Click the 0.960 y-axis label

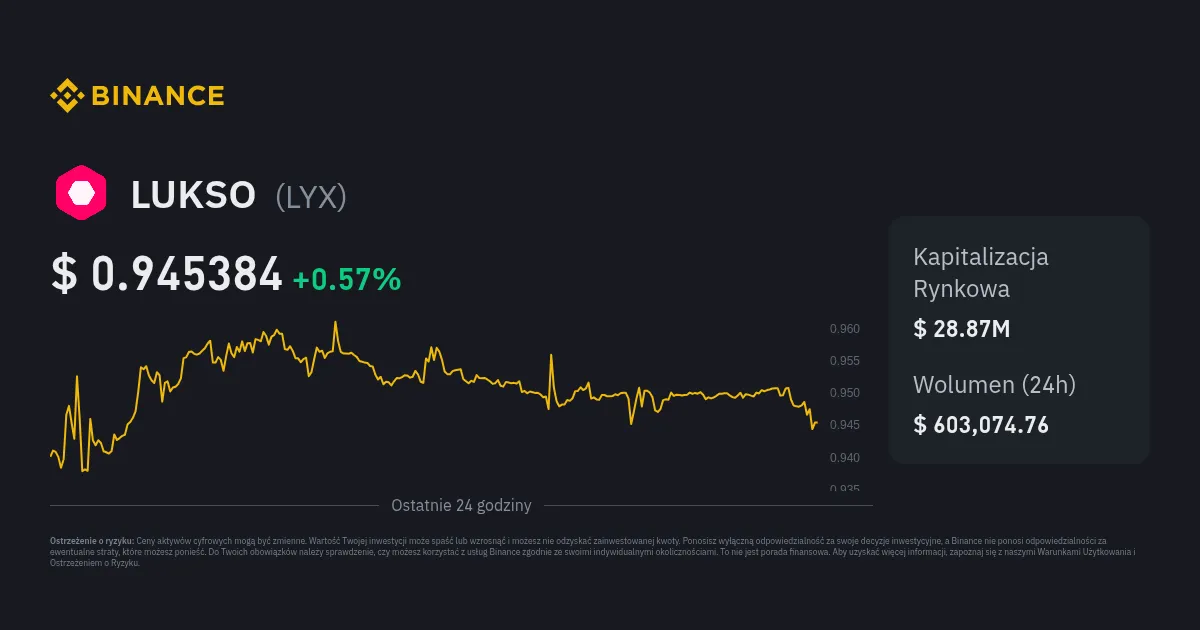tap(845, 329)
